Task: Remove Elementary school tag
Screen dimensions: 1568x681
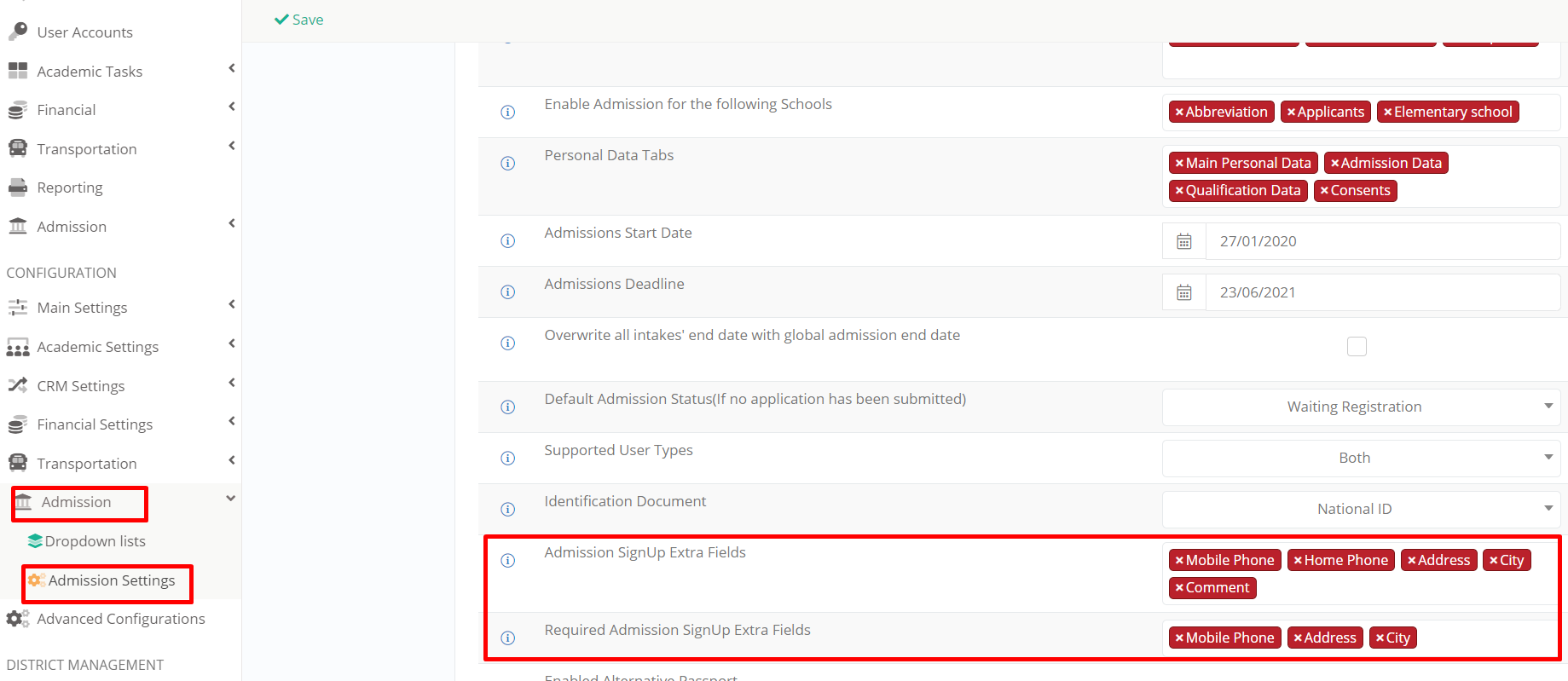Action: click(x=1387, y=113)
